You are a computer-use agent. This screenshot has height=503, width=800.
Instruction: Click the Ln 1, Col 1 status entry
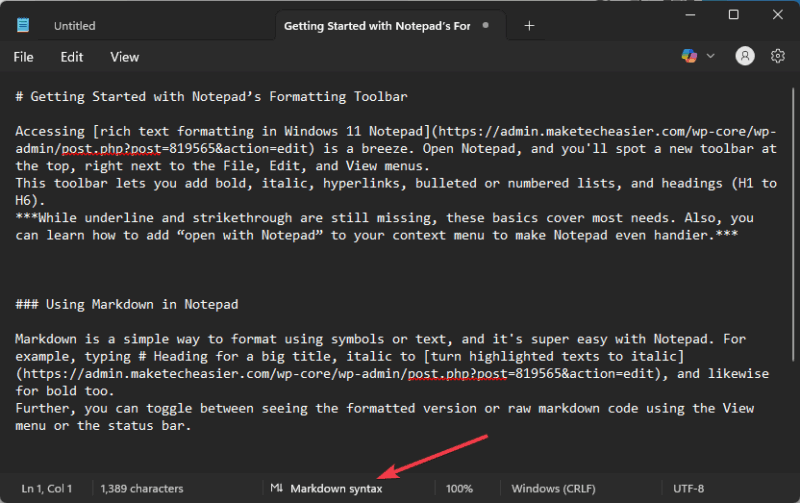(46, 488)
